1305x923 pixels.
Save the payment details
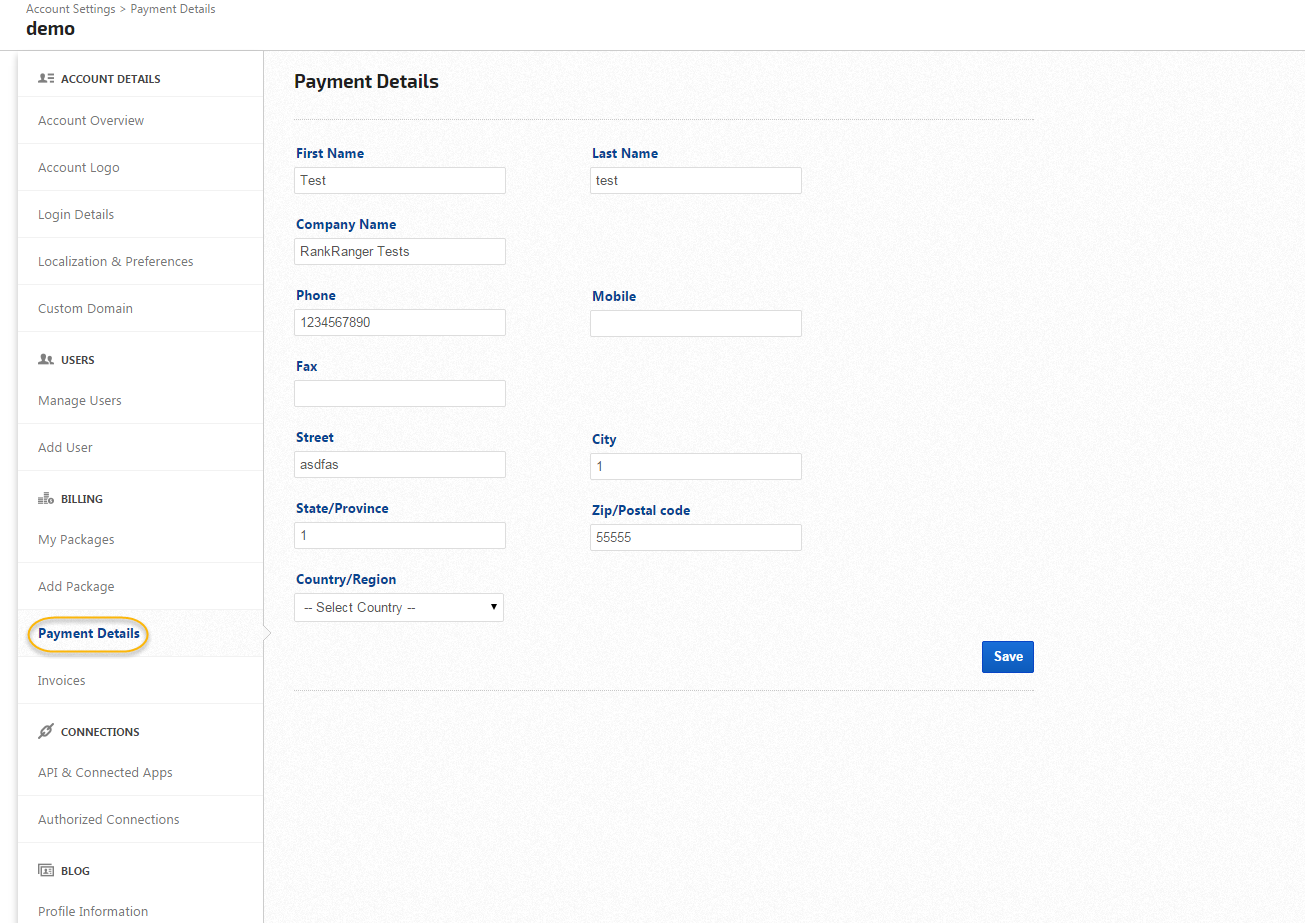point(1007,657)
